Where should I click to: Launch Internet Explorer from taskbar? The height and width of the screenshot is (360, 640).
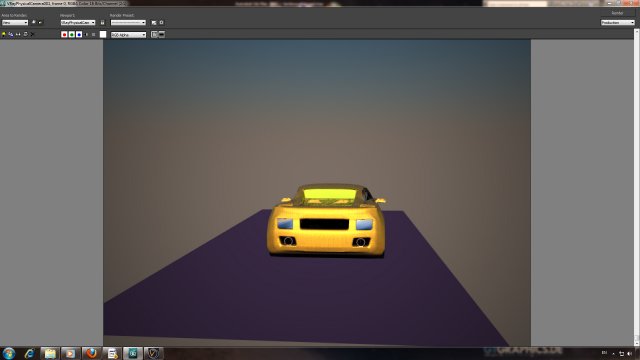(x=29, y=353)
